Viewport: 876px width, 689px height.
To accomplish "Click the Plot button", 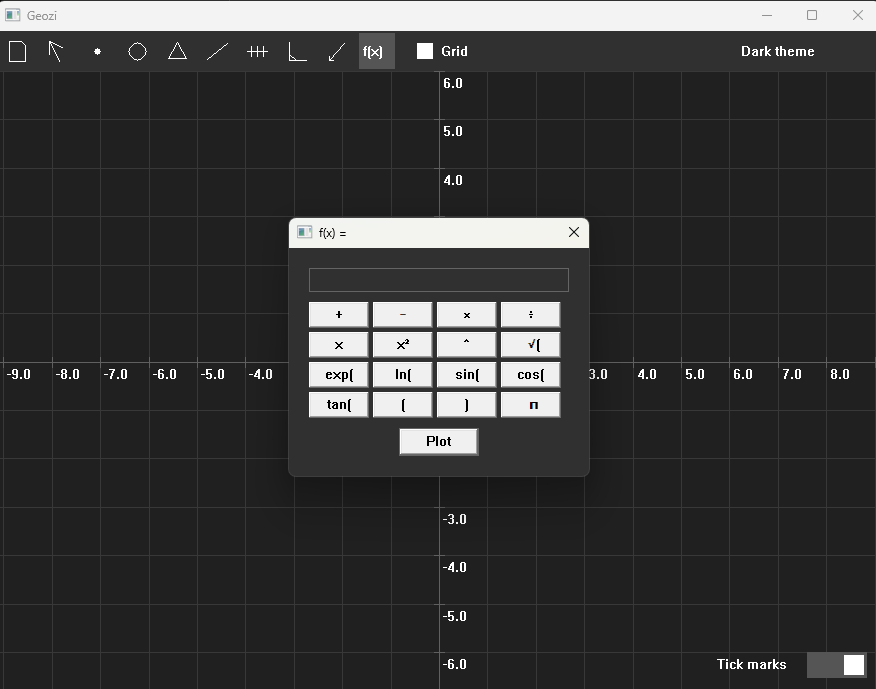I will (x=439, y=441).
